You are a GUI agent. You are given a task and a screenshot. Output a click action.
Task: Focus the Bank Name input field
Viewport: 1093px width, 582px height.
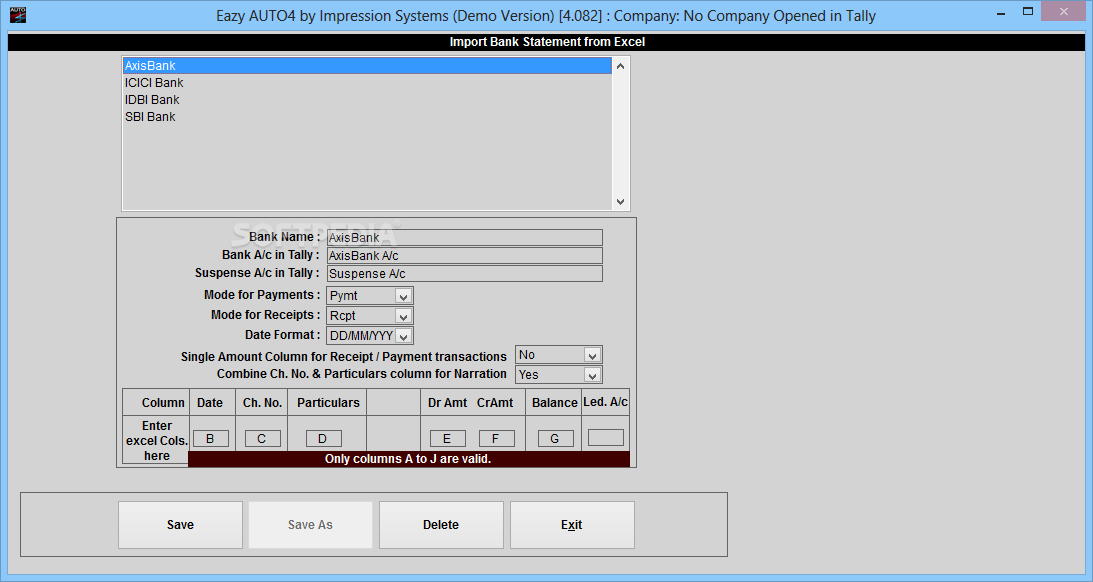pos(464,238)
